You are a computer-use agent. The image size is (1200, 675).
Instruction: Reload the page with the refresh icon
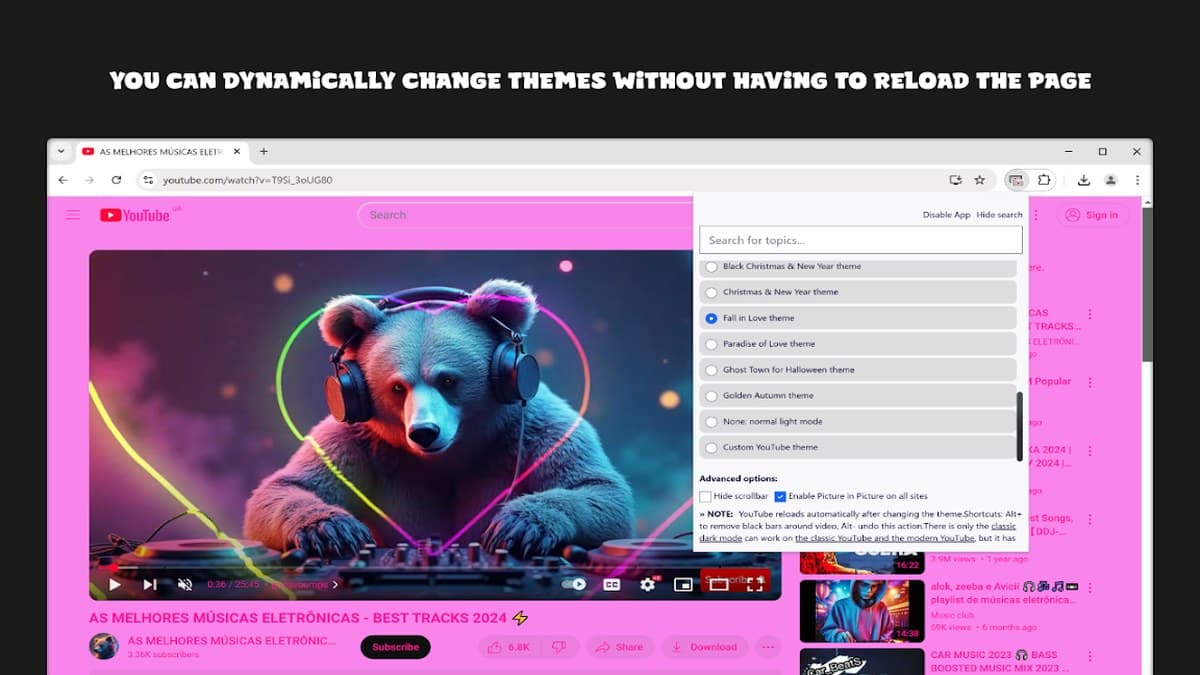tap(116, 180)
